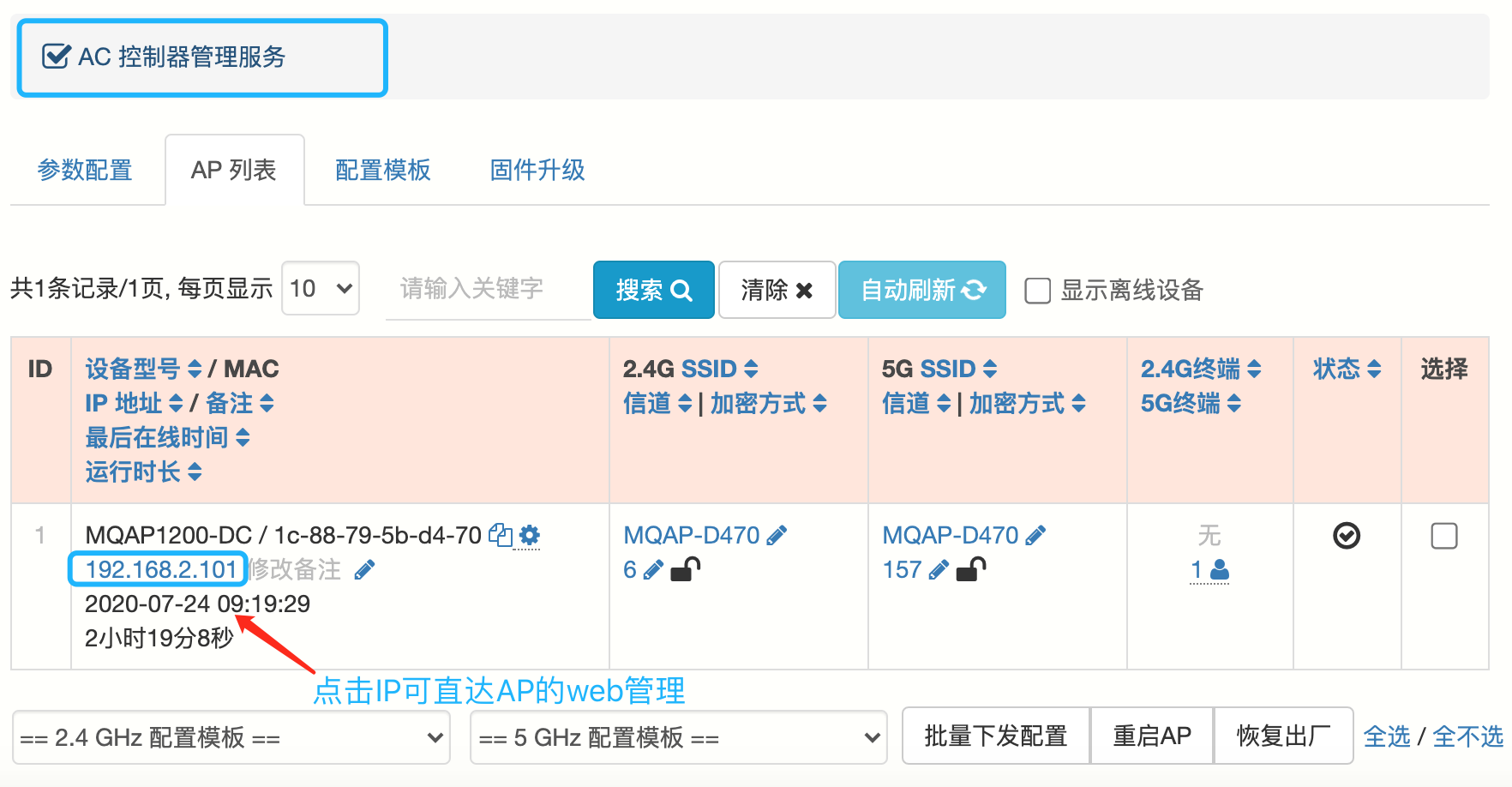Toggle AC 控制器管理服务 checkbox

pyautogui.click(x=56, y=57)
